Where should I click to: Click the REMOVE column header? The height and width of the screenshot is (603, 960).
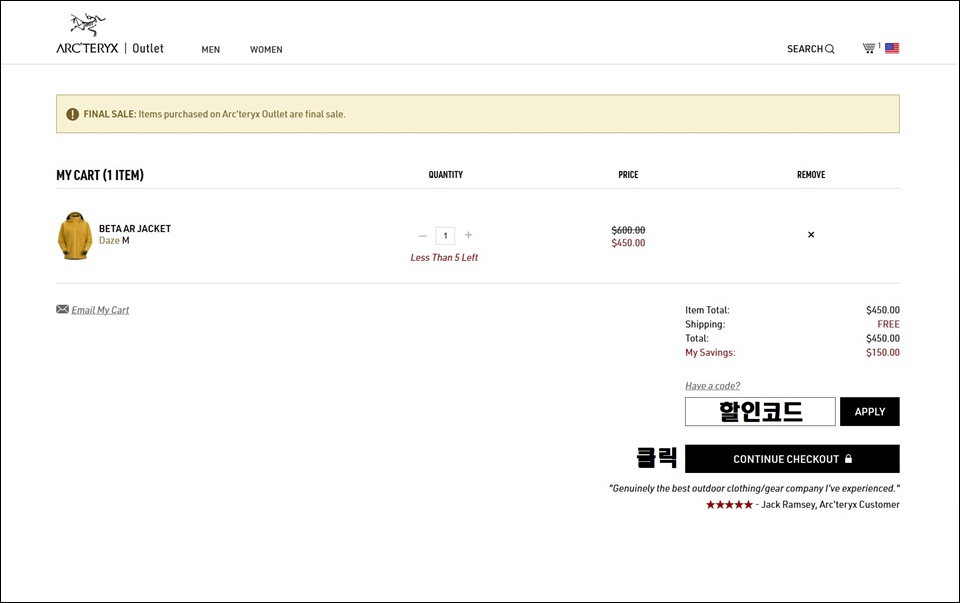click(811, 174)
